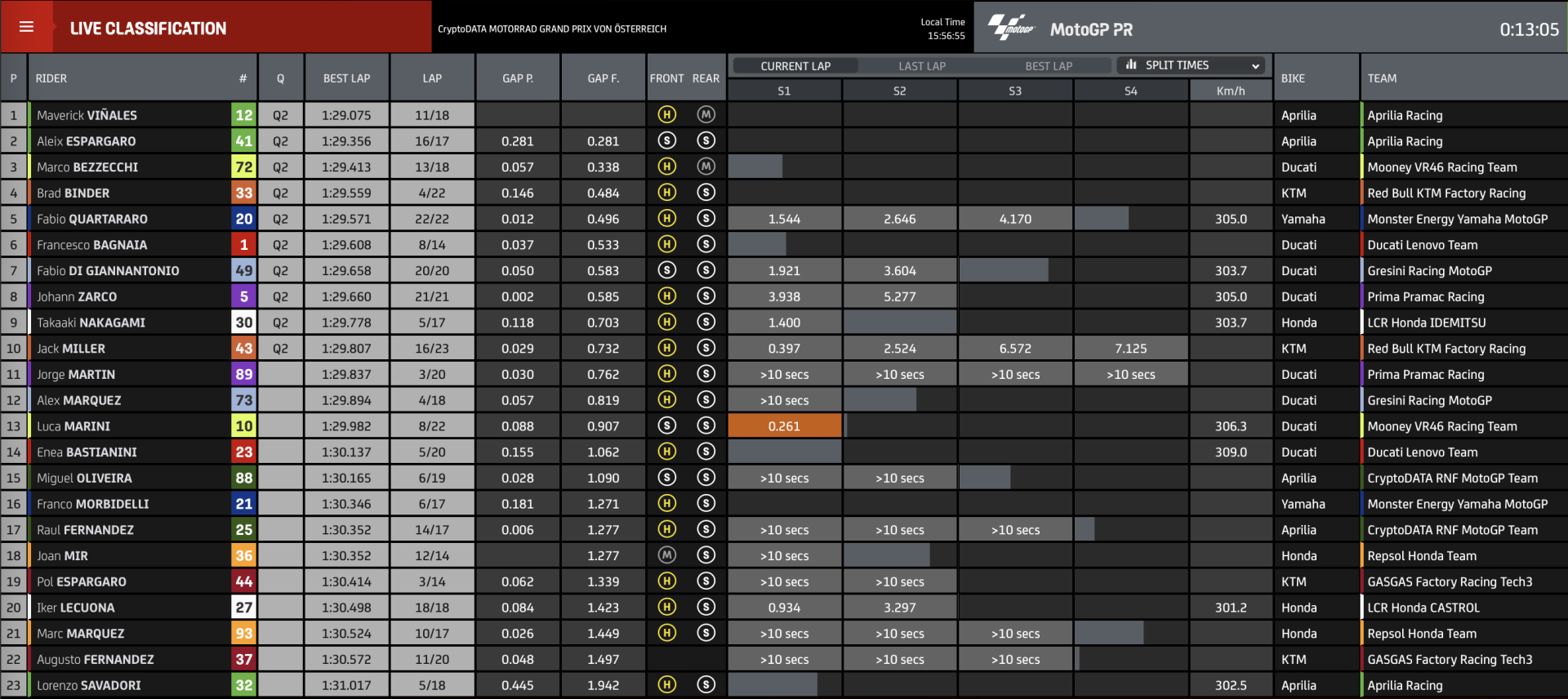Click team Repsol Honda Team for Mir
Image resolution: width=1568 pixels, height=699 pixels.
pyautogui.click(x=1422, y=556)
